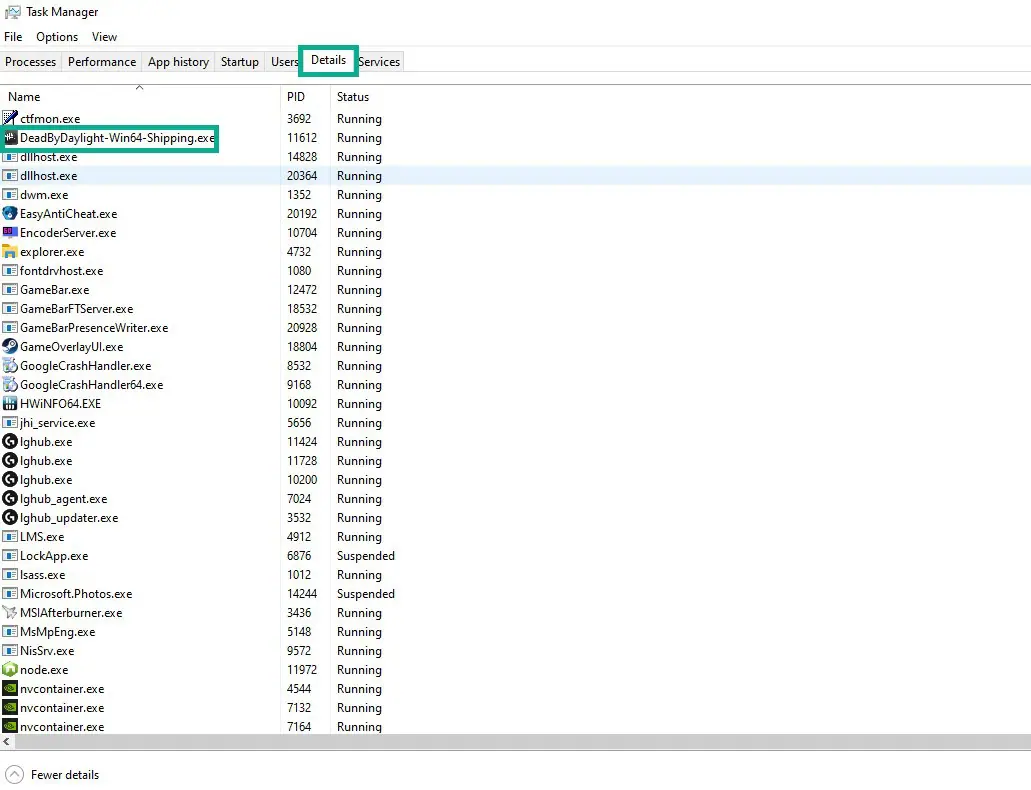This screenshot has height=790, width=1031.
Task: Click the MSIAfterburner.exe plane icon
Action: (10, 613)
